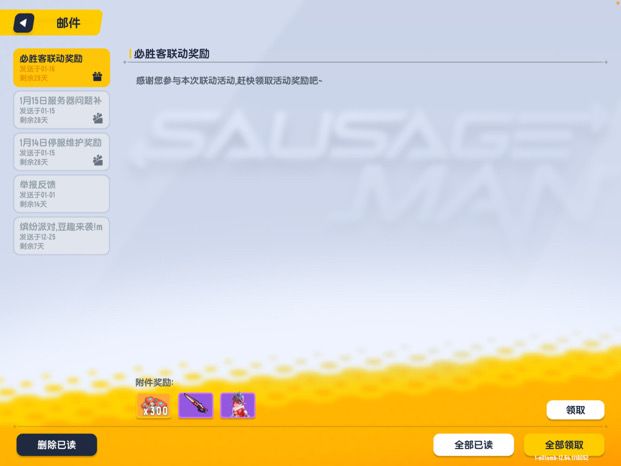Click gift icon on 1月15日 mail
The width and height of the screenshot is (621, 466).
[x=98, y=118]
